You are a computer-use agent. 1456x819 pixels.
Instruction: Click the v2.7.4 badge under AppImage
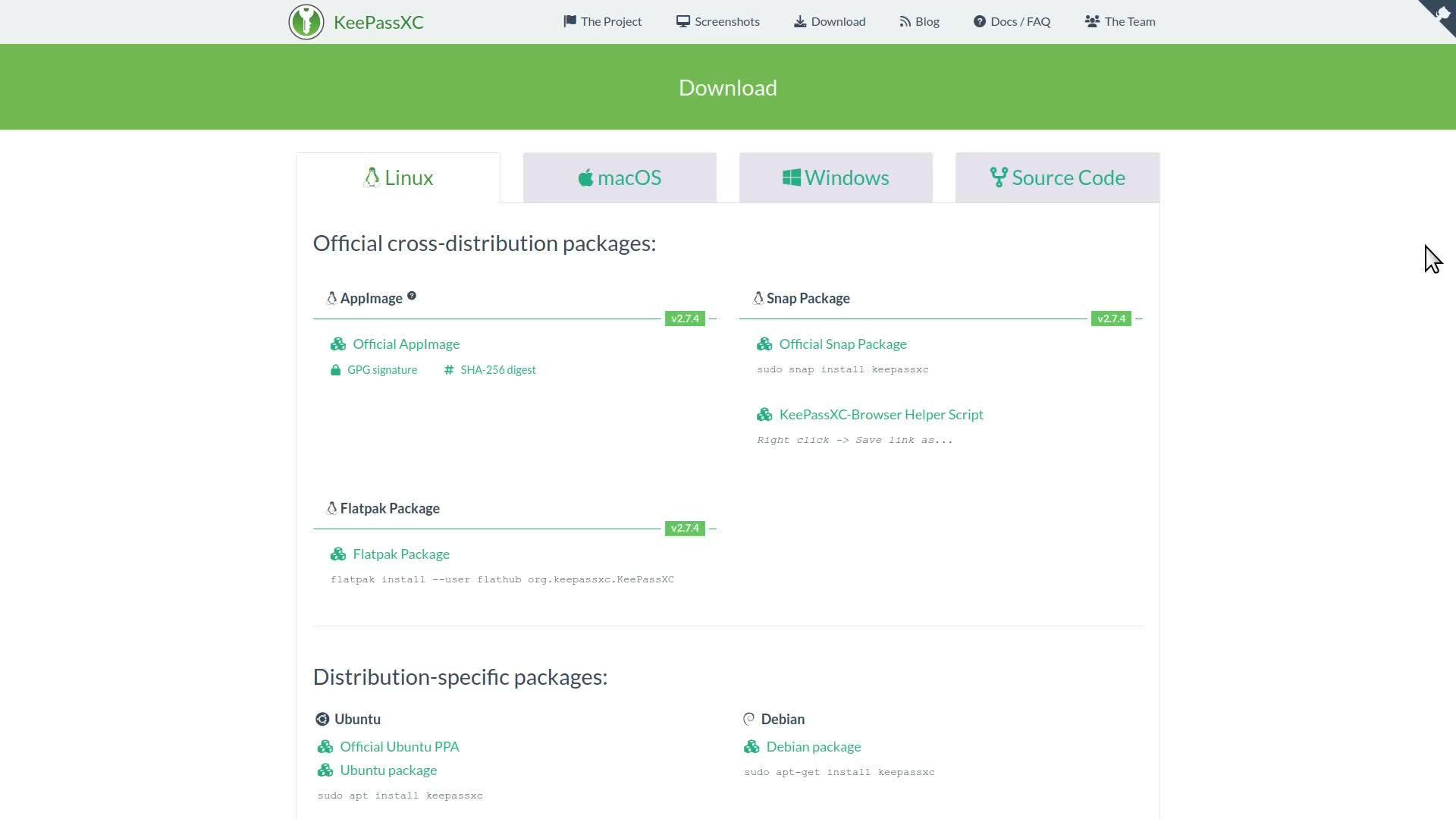point(685,318)
